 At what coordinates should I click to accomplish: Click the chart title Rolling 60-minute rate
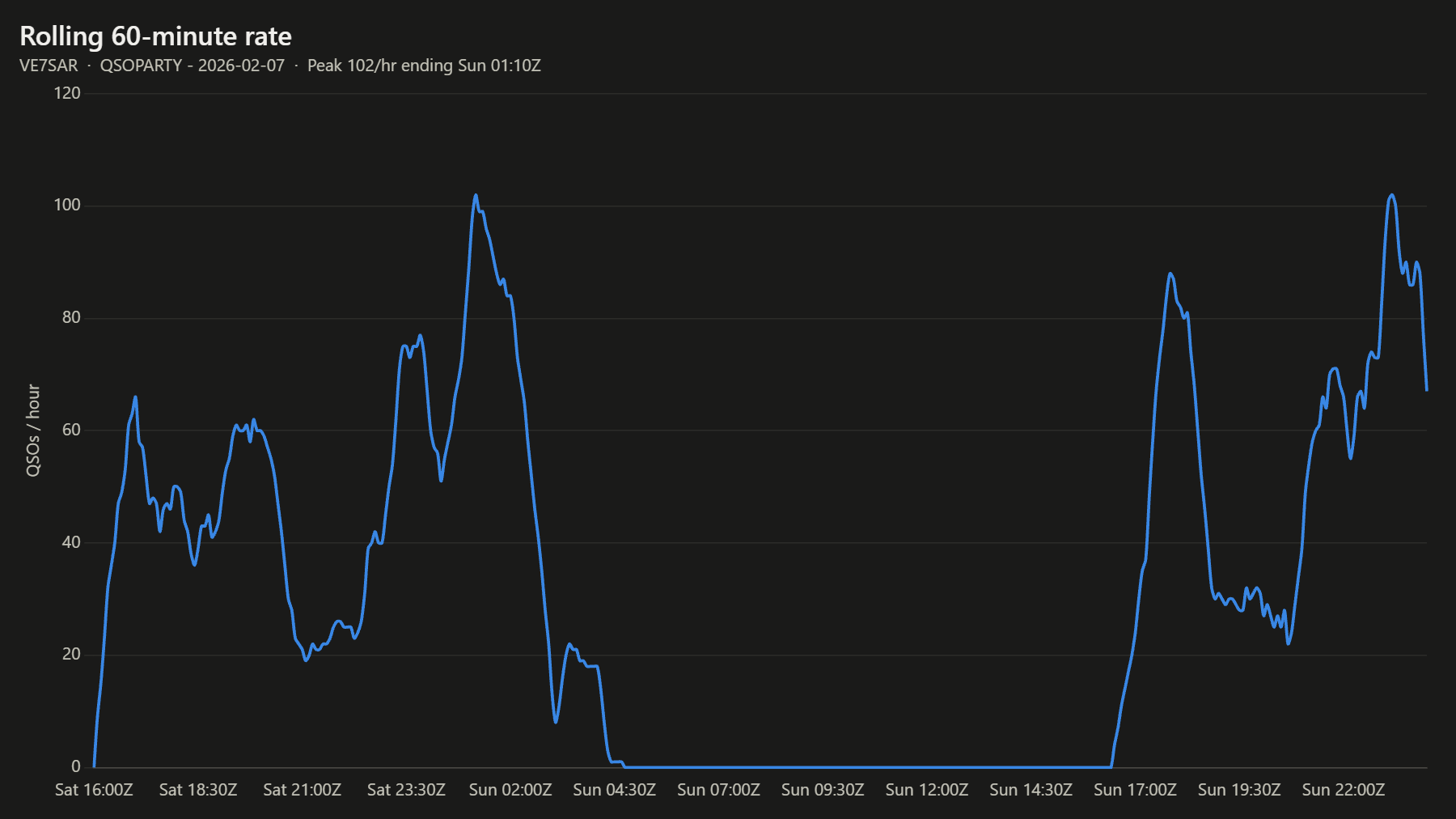click(x=155, y=36)
